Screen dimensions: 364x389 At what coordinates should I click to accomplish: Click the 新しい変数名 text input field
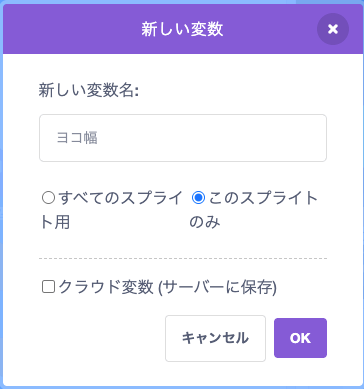click(x=183, y=138)
